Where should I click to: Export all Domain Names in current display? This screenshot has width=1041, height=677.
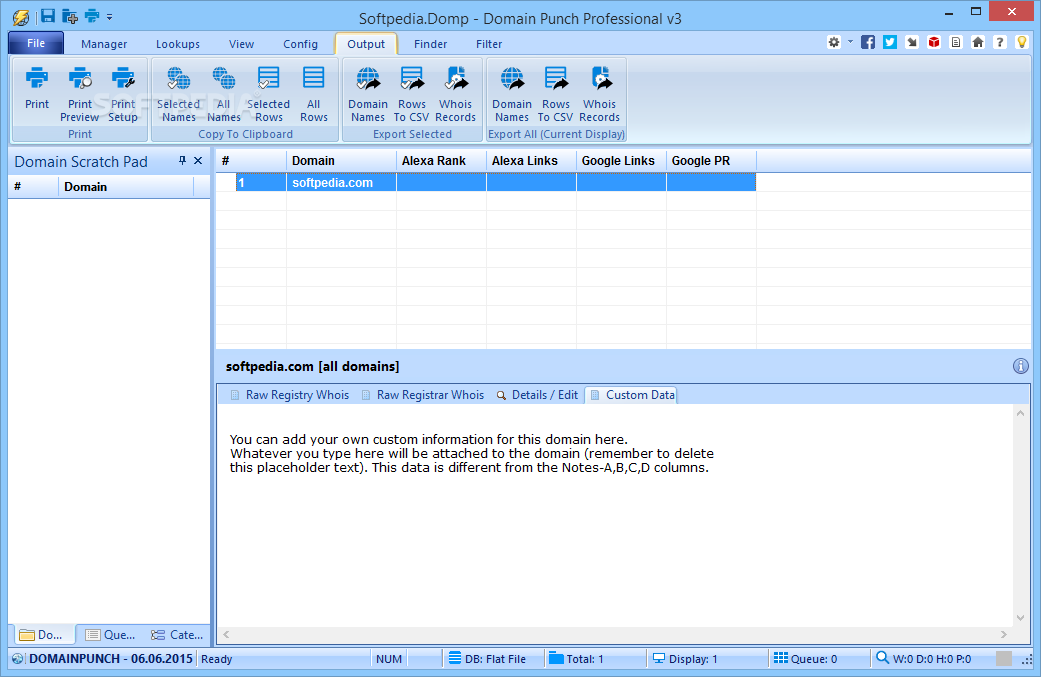[x=512, y=94]
